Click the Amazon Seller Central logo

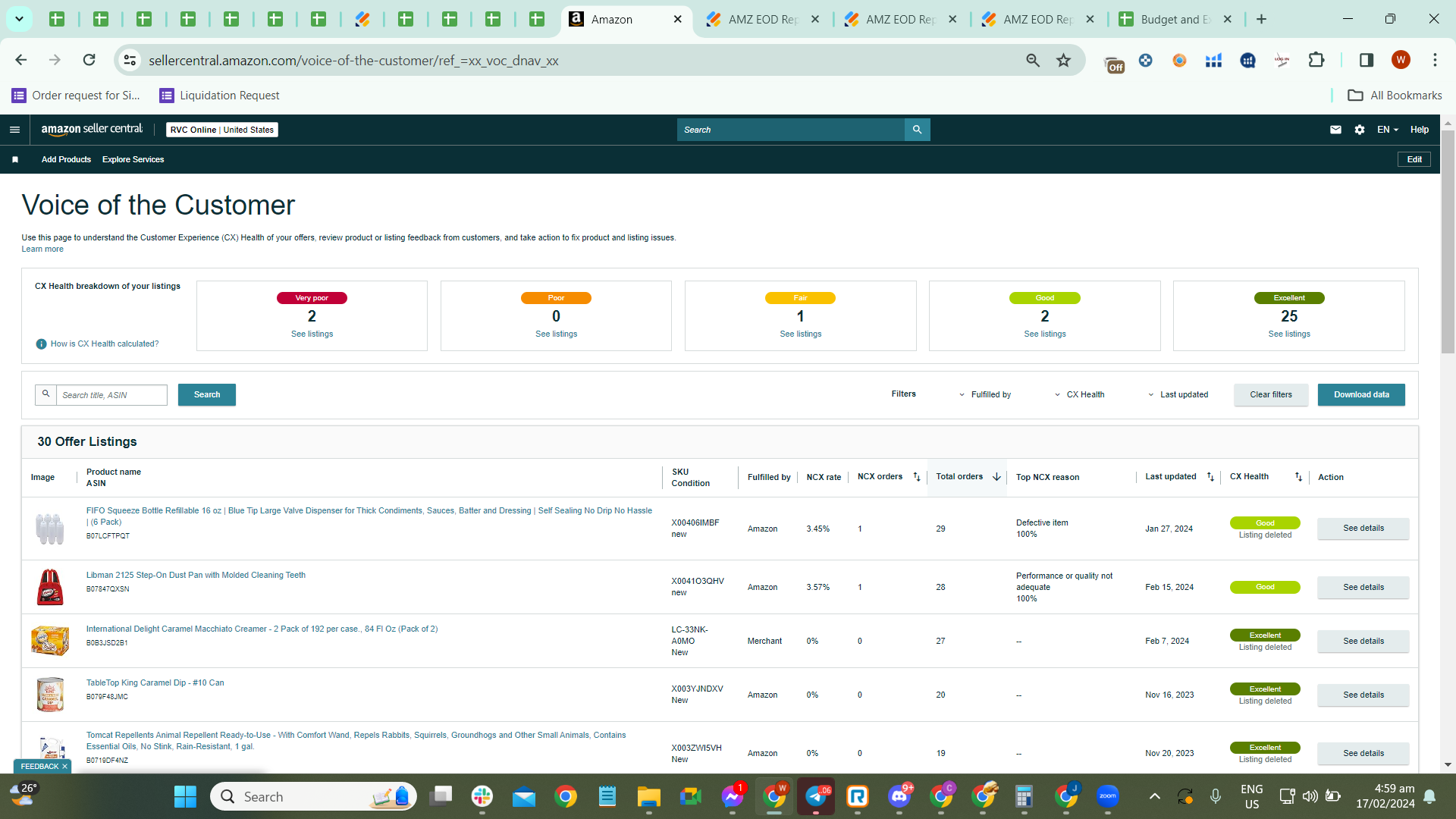(x=92, y=130)
